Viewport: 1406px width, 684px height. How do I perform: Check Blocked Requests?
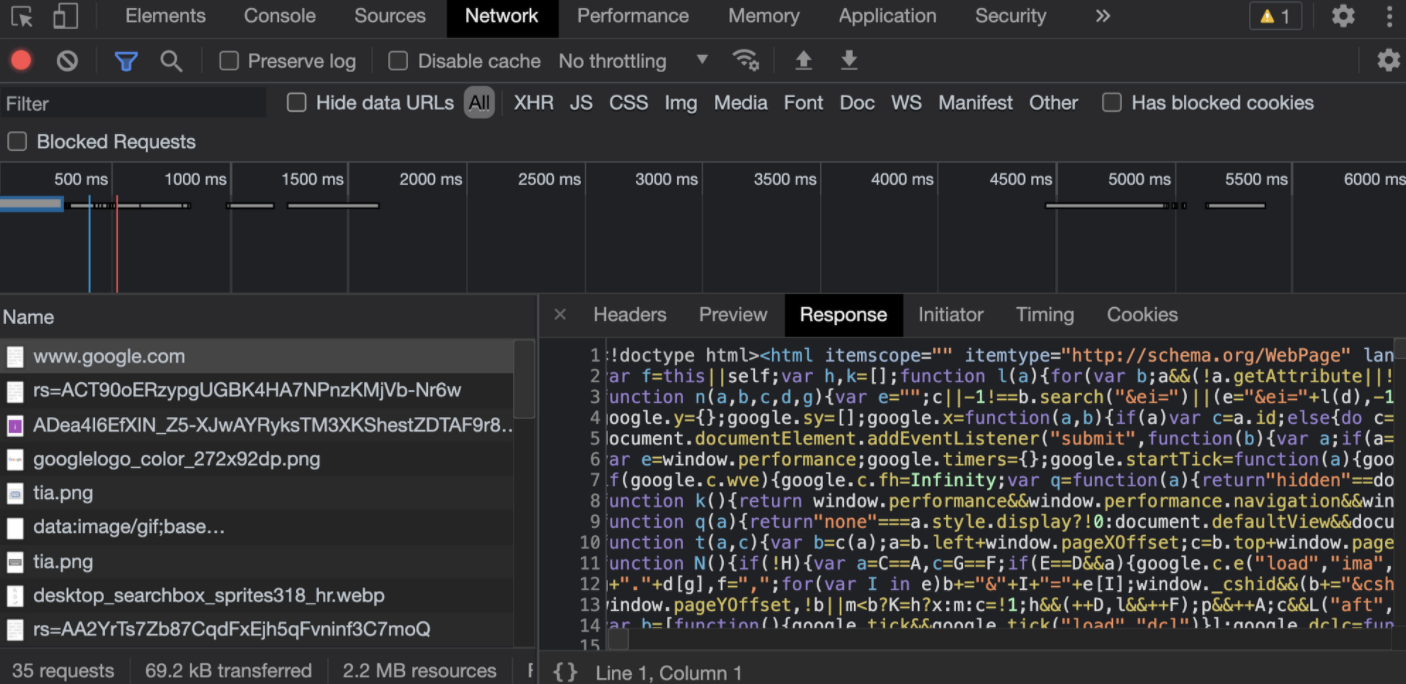coord(17,141)
